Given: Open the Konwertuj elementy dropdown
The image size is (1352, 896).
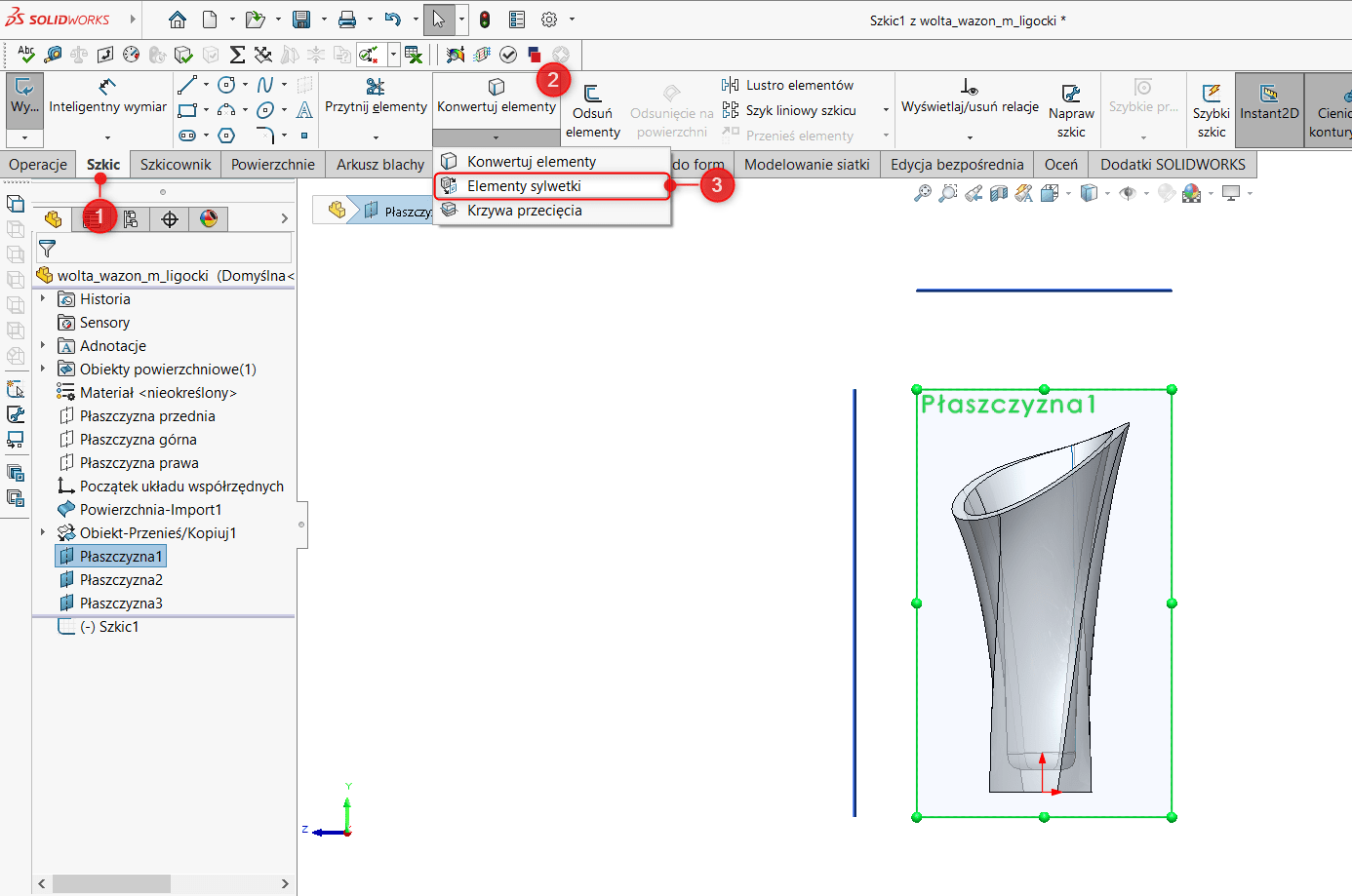Looking at the screenshot, I should pos(497,140).
